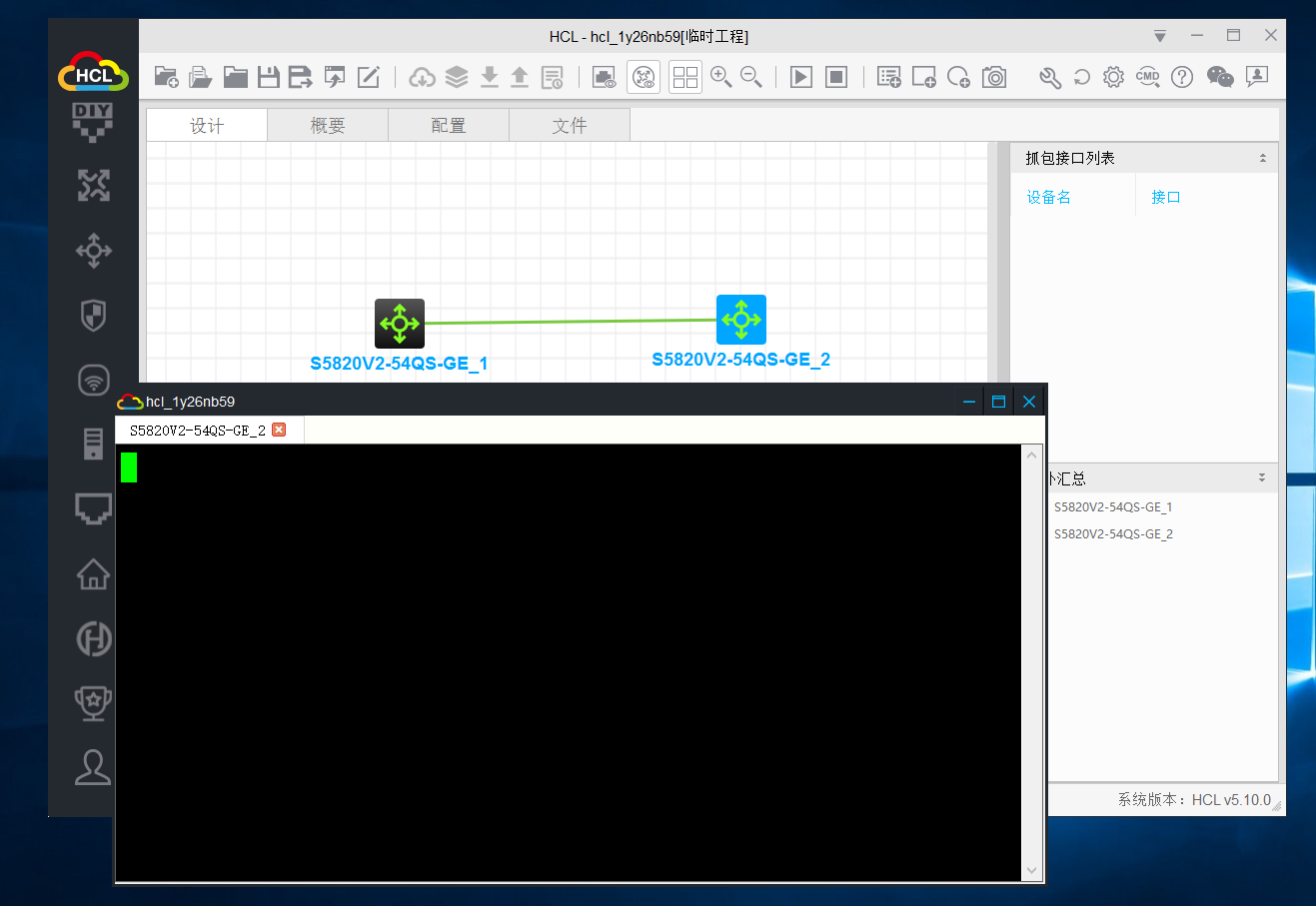Start all devices with the play button

[801, 77]
